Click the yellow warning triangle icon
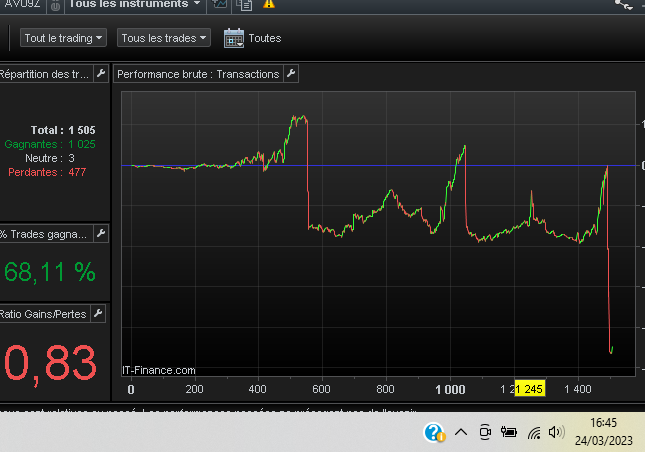The height and width of the screenshot is (452, 645). click(269, 4)
